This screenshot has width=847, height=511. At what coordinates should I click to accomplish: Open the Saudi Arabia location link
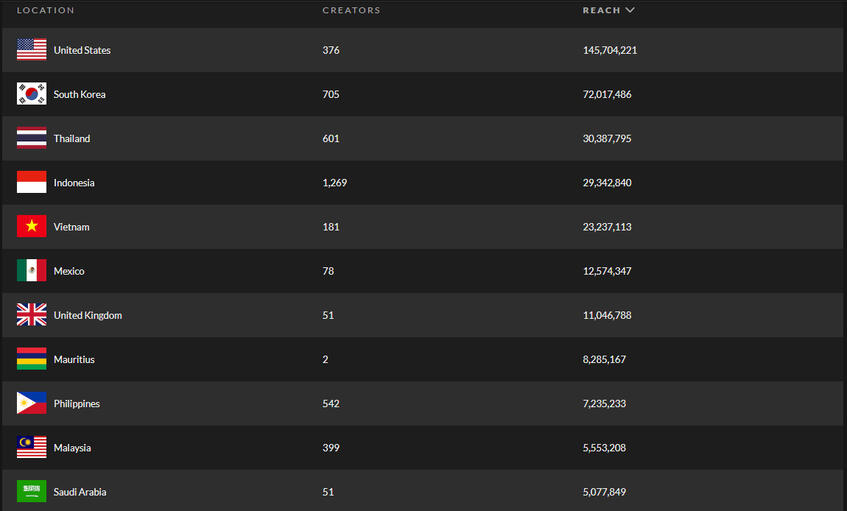pyautogui.click(x=80, y=492)
